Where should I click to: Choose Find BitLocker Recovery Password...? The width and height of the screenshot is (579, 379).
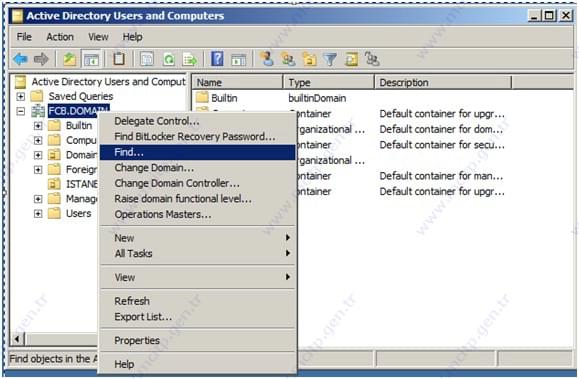pos(198,136)
